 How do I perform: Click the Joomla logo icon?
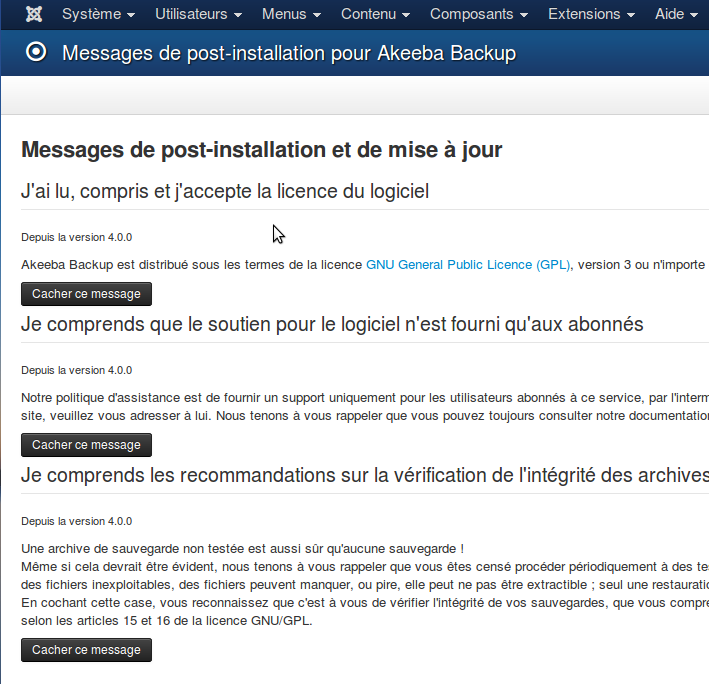[x=35, y=15]
